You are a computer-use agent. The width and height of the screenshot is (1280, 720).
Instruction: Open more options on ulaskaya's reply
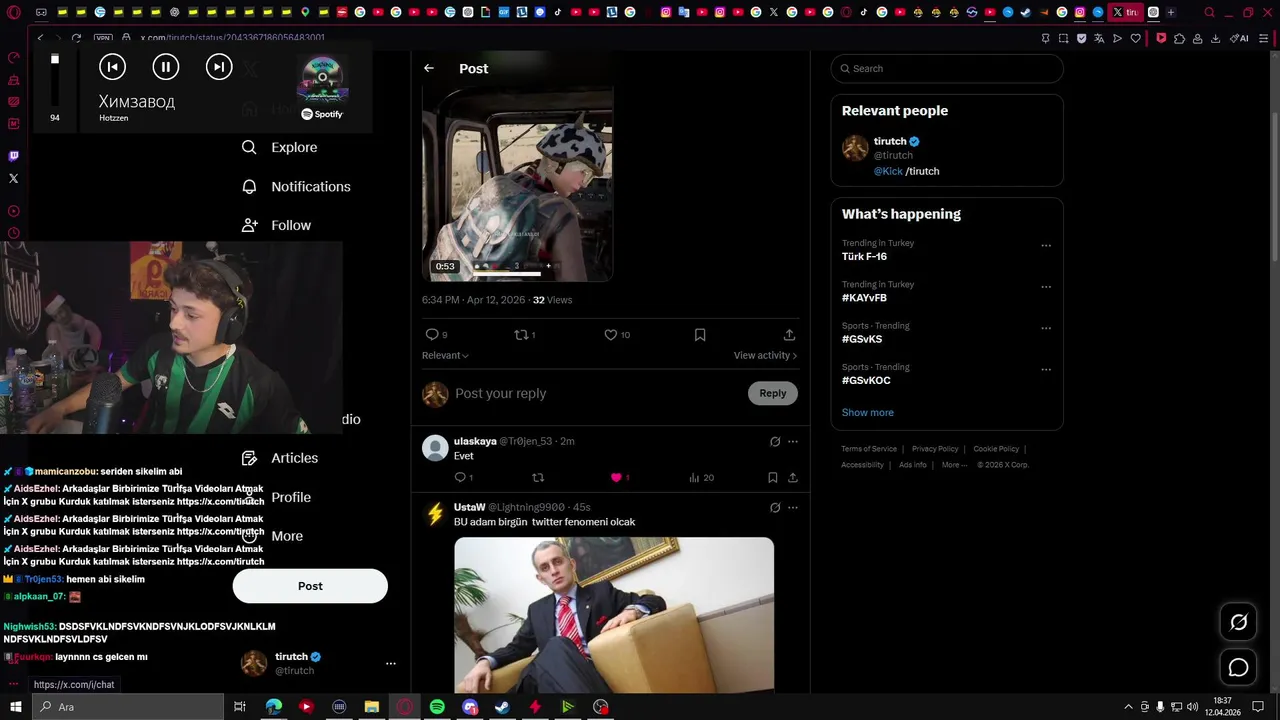[x=793, y=441]
